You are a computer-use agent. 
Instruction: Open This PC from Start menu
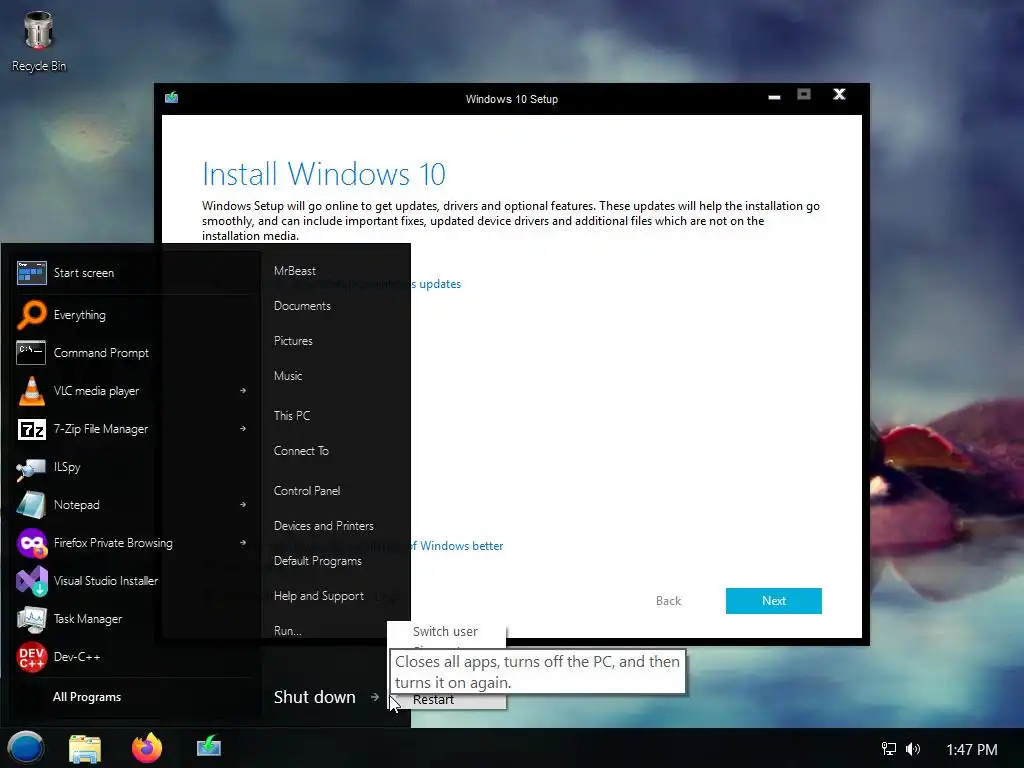tap(292, 416)
